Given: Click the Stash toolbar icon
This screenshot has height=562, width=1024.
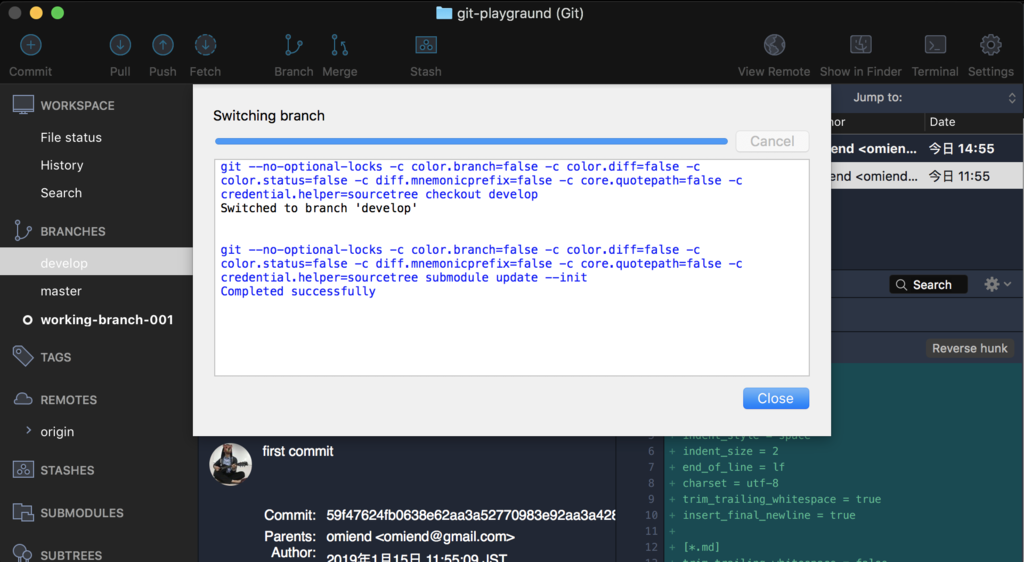Looking at the screenshot, I should pos(426,45).
